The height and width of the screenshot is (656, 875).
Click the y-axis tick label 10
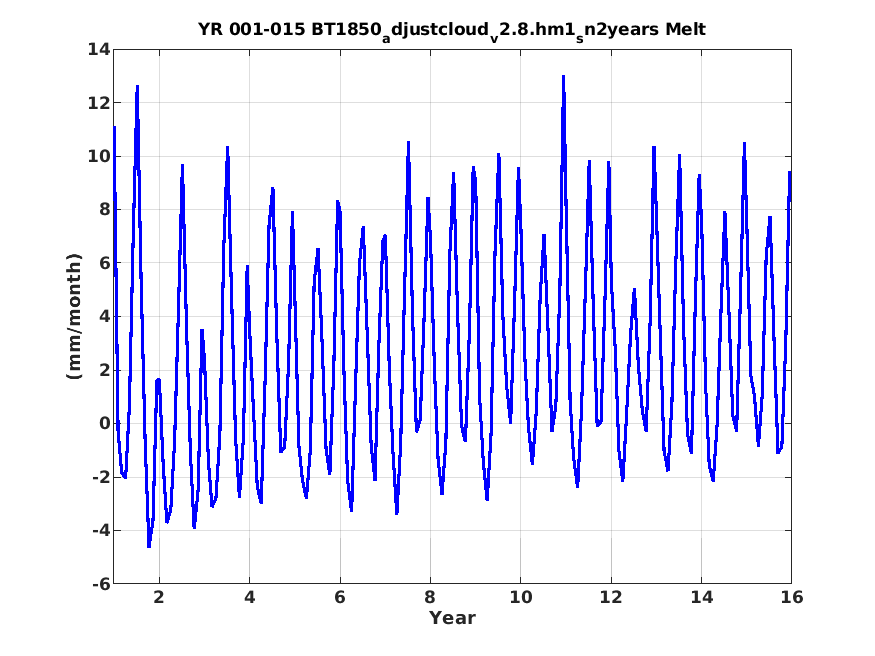pos(99,156)
